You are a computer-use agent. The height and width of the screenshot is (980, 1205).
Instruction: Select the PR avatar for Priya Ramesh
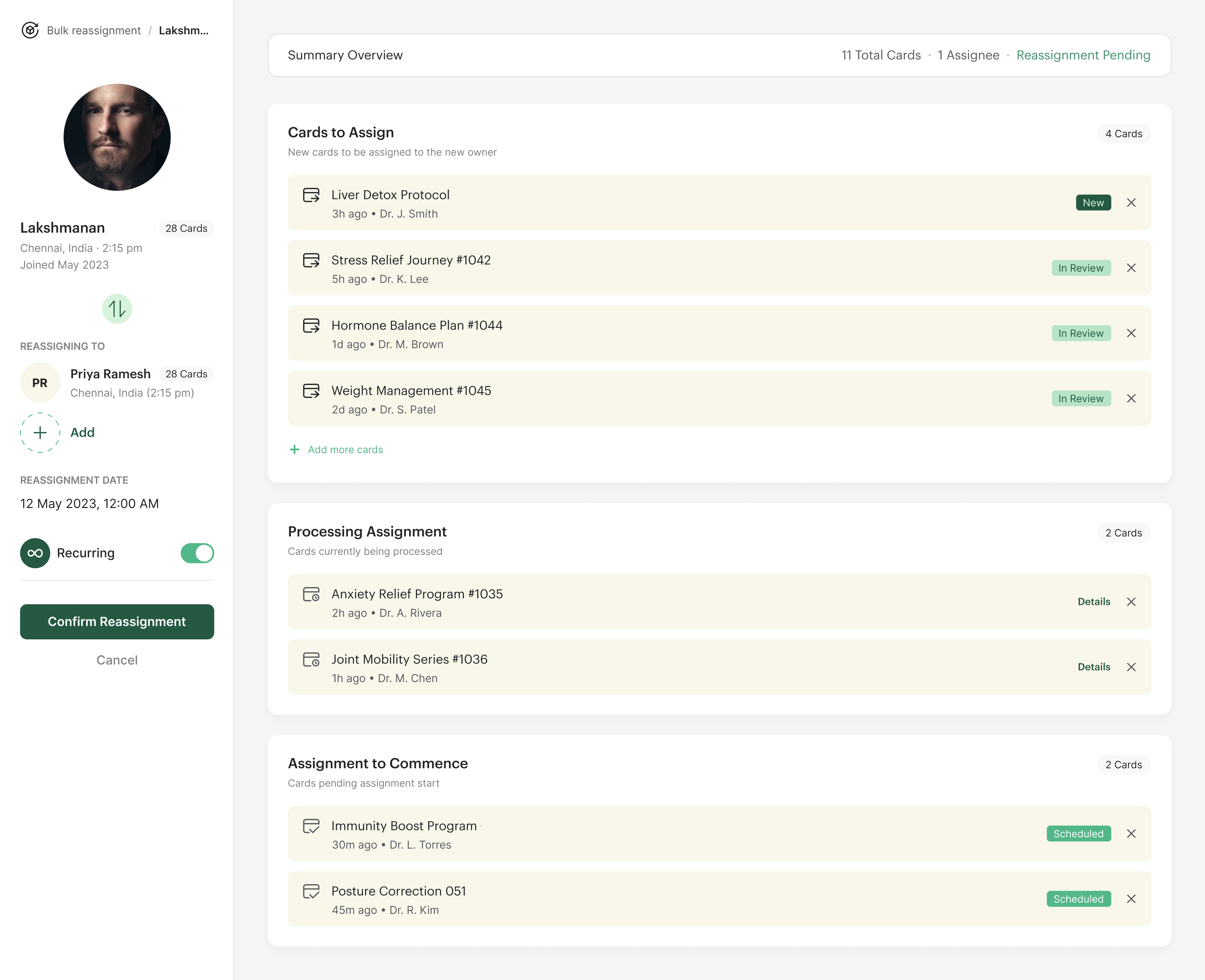pyautogui.click(x=40, y=383)
